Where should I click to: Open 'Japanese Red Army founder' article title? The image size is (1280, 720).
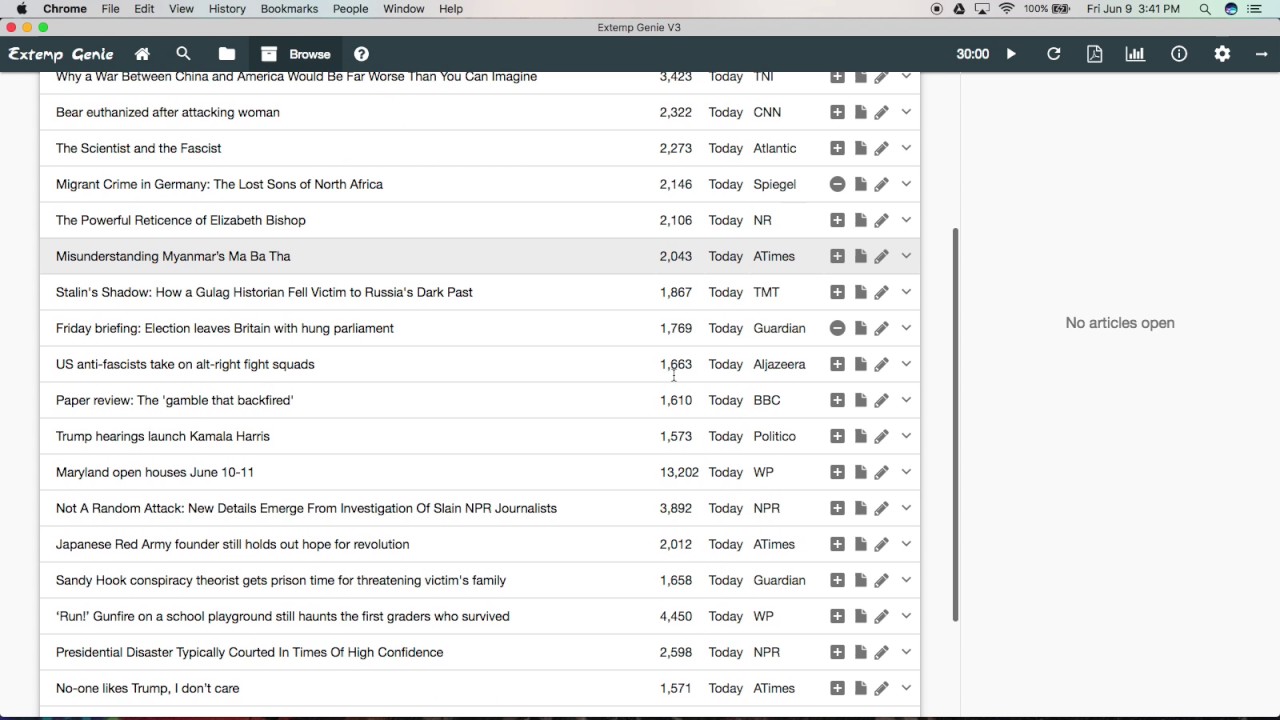coord(232,544)
